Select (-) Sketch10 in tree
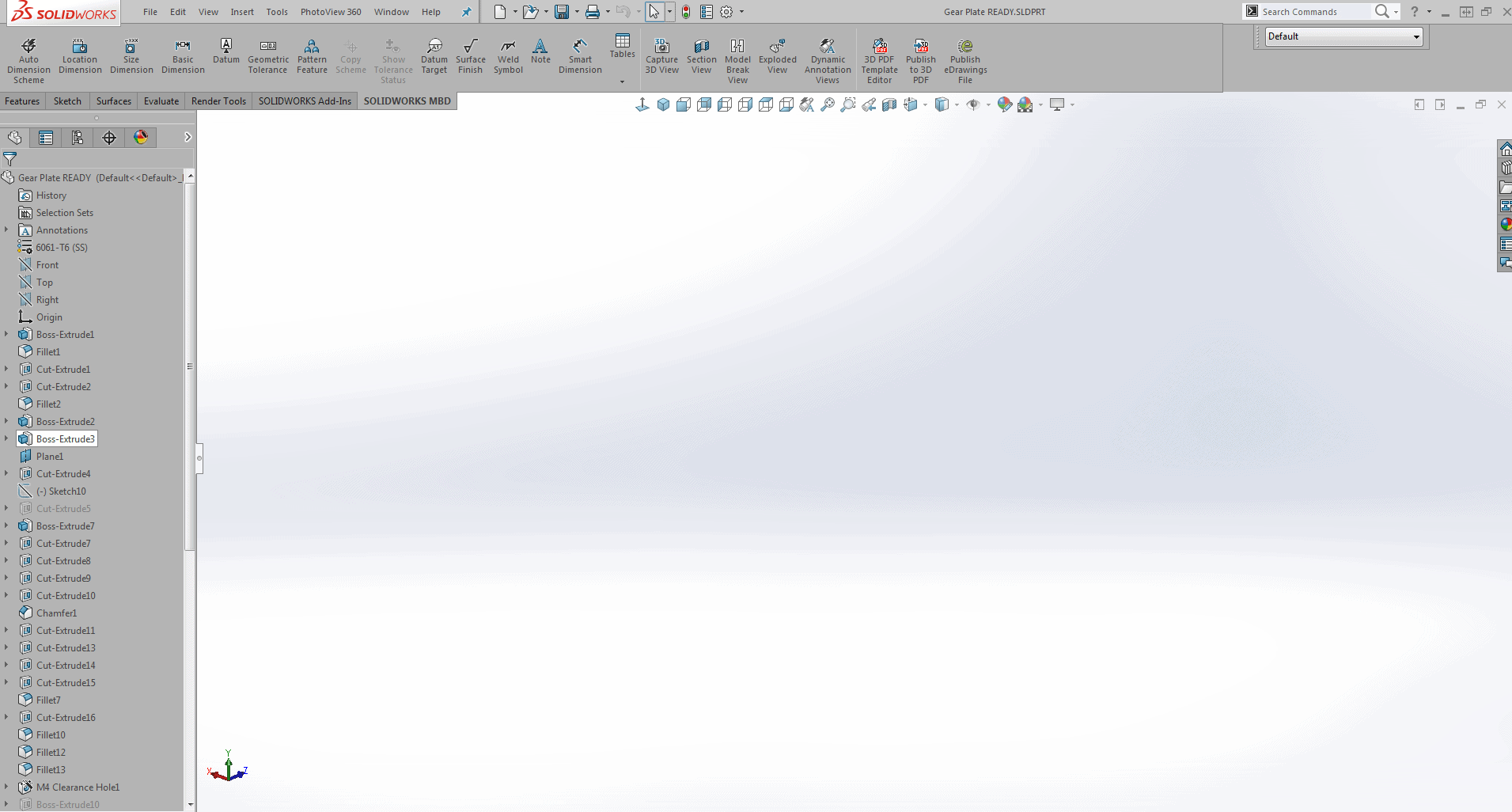This screenshot has width=1512, height=812. pos(61,491)
